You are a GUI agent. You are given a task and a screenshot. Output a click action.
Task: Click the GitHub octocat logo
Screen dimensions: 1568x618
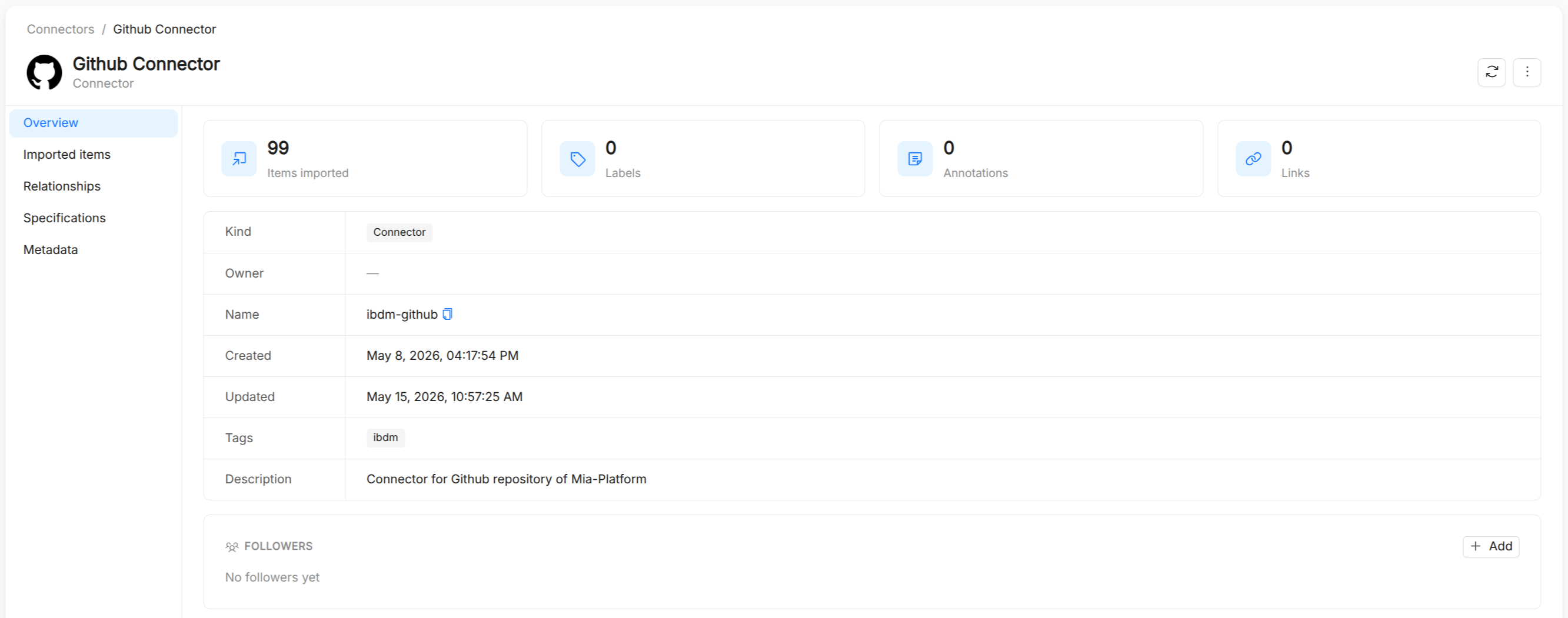(45, 72)
